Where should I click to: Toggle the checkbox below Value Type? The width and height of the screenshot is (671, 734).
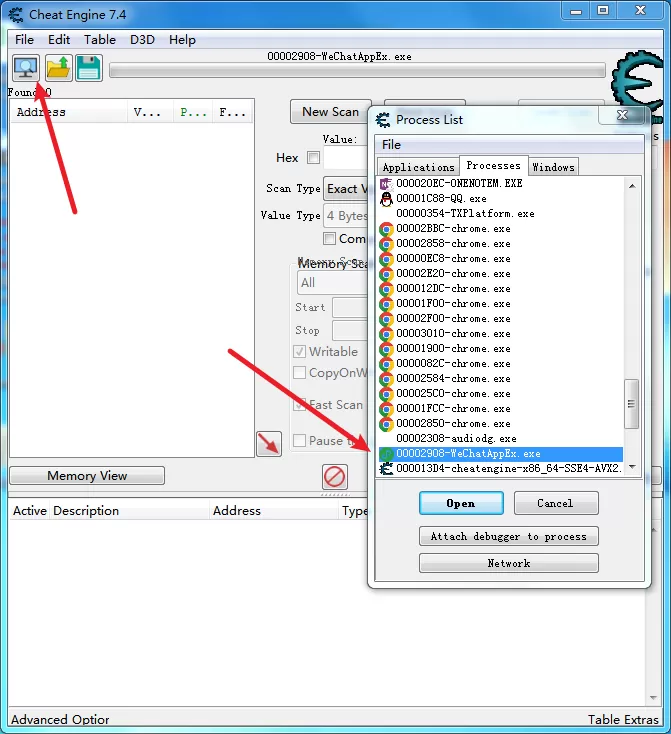click(329, 239)
